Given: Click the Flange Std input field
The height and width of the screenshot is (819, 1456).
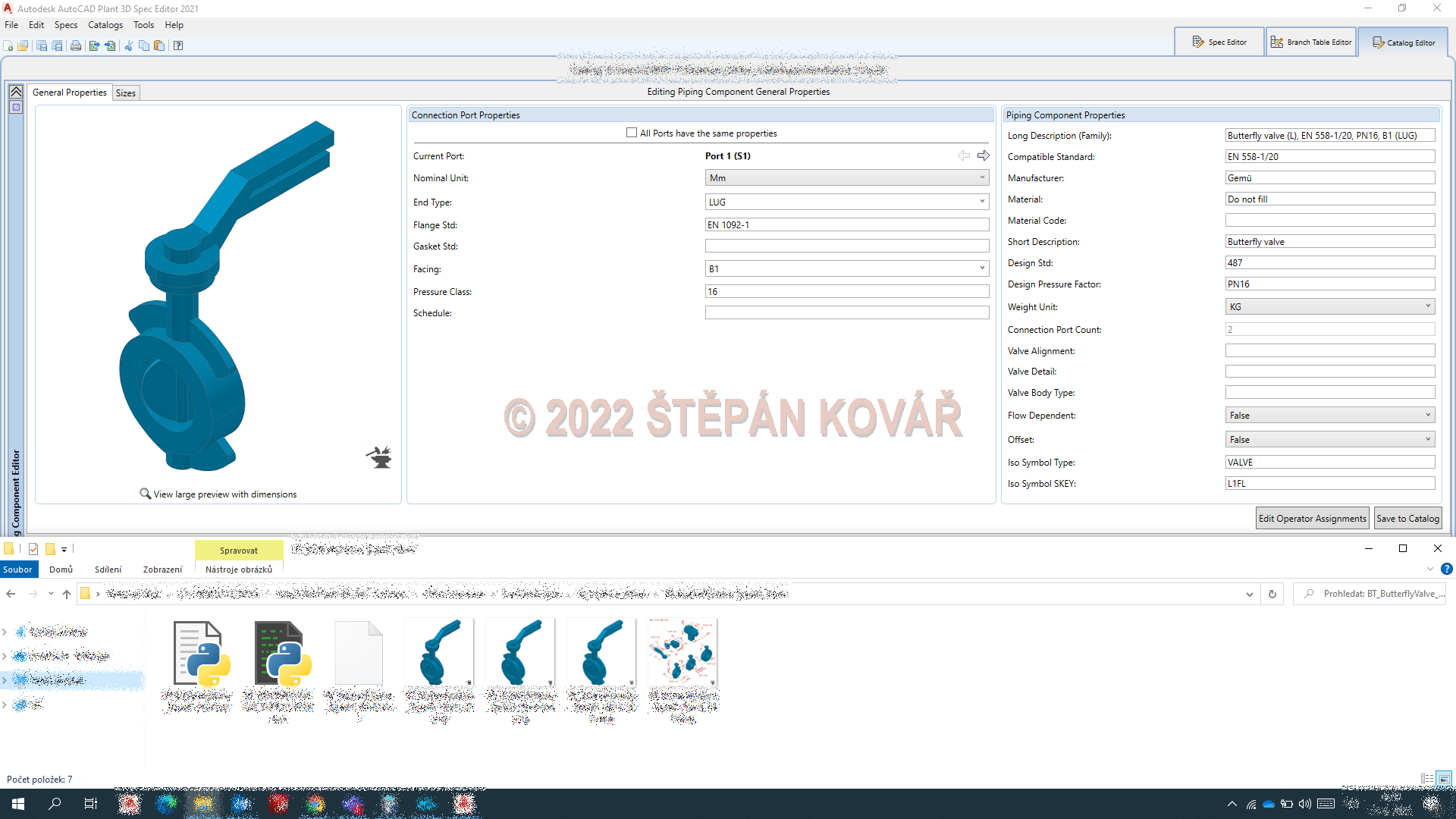Looking at the screenshot, I should click(847, 224).
